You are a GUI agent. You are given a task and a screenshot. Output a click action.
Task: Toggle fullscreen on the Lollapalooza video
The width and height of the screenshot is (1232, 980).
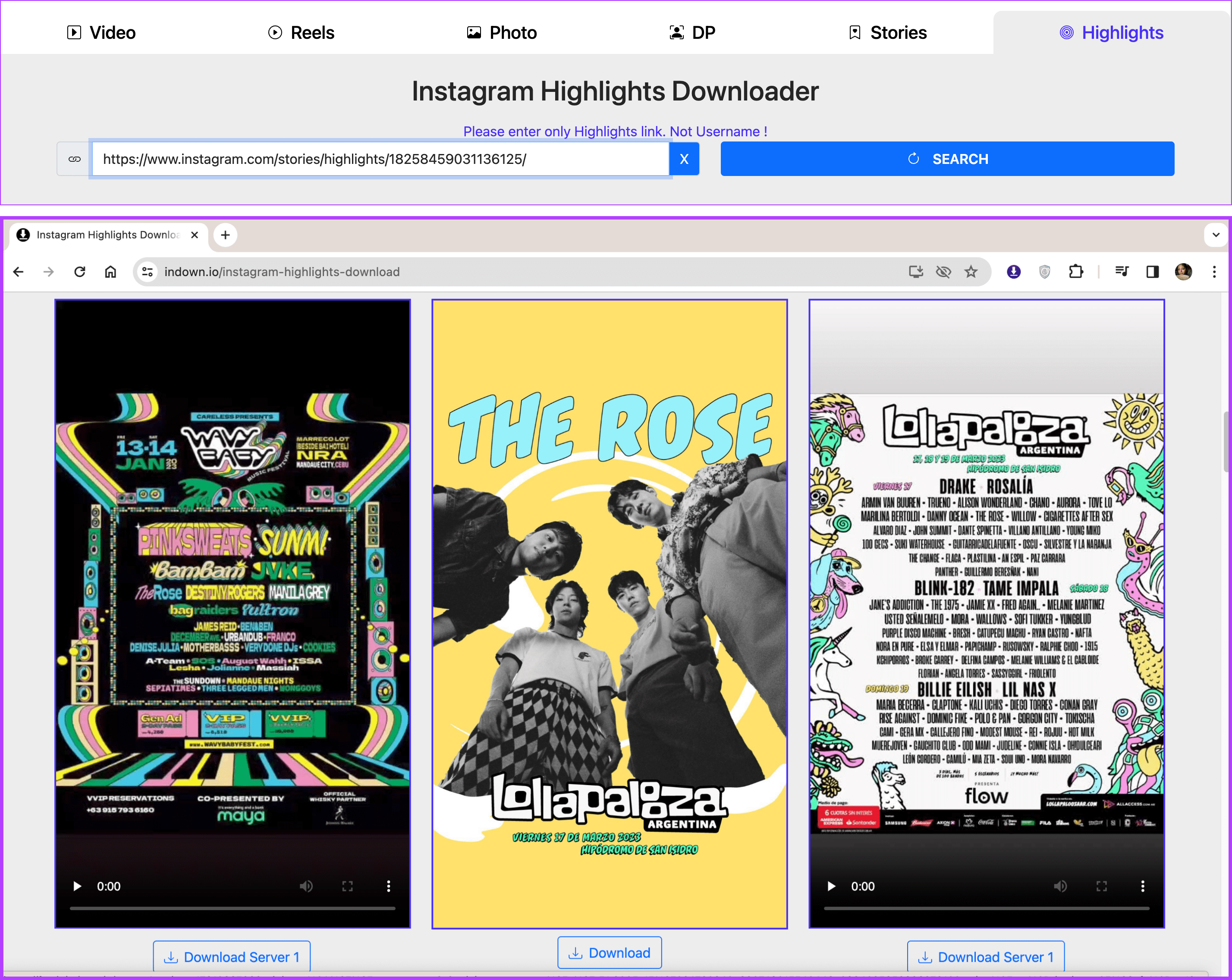[x=1102, y=886]
